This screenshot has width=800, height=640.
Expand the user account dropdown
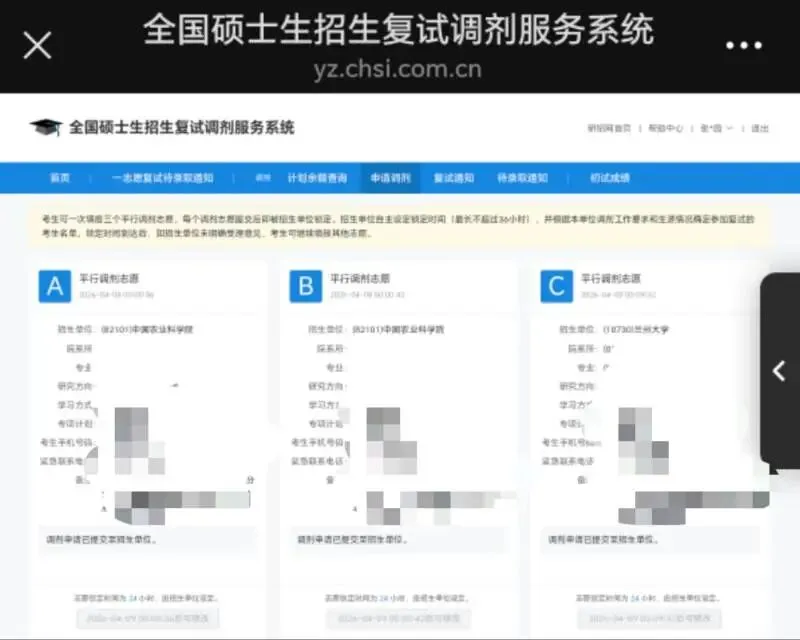coord(716,128)
